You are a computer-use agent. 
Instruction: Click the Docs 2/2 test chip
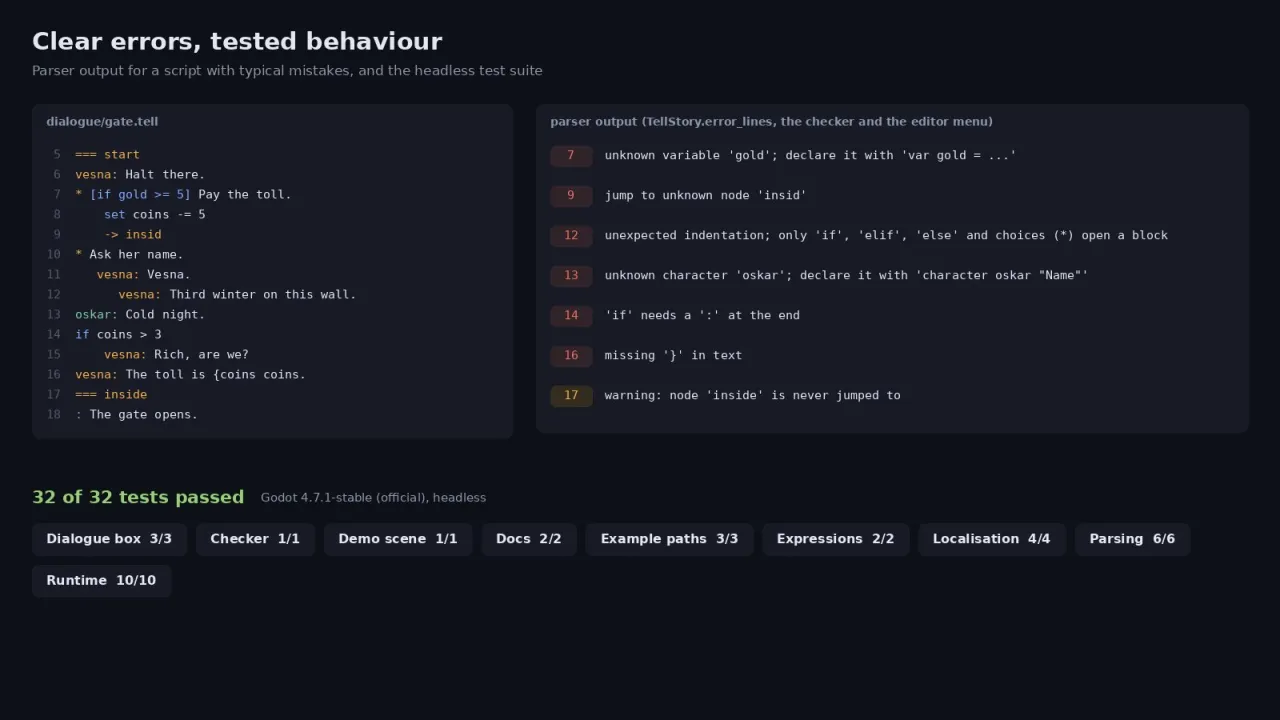[529, 539]
